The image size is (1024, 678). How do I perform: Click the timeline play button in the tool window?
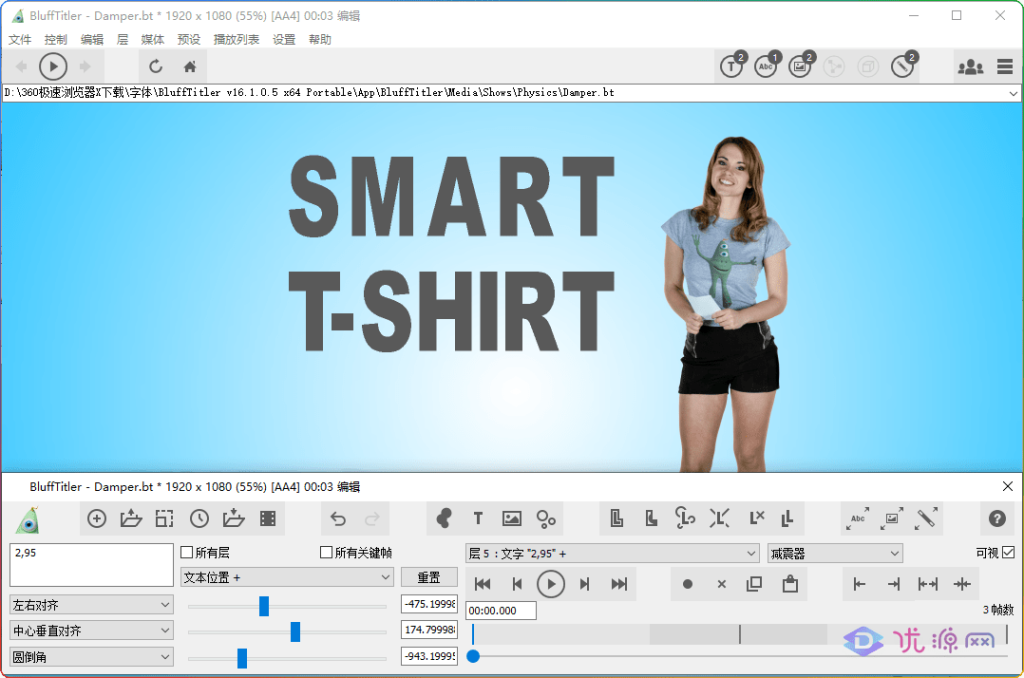(551, 584)
